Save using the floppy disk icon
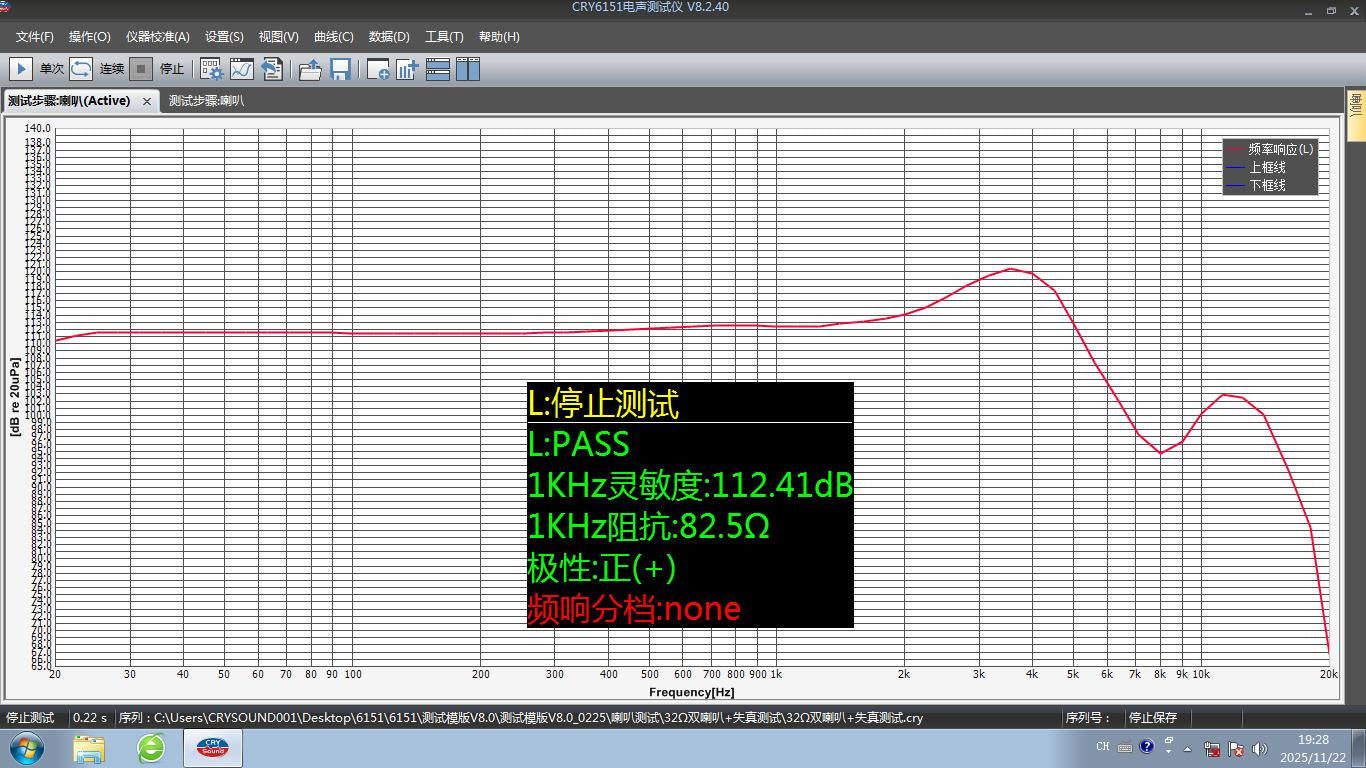The width and height of the screenshot is (1366, 768). coord(340,69)
